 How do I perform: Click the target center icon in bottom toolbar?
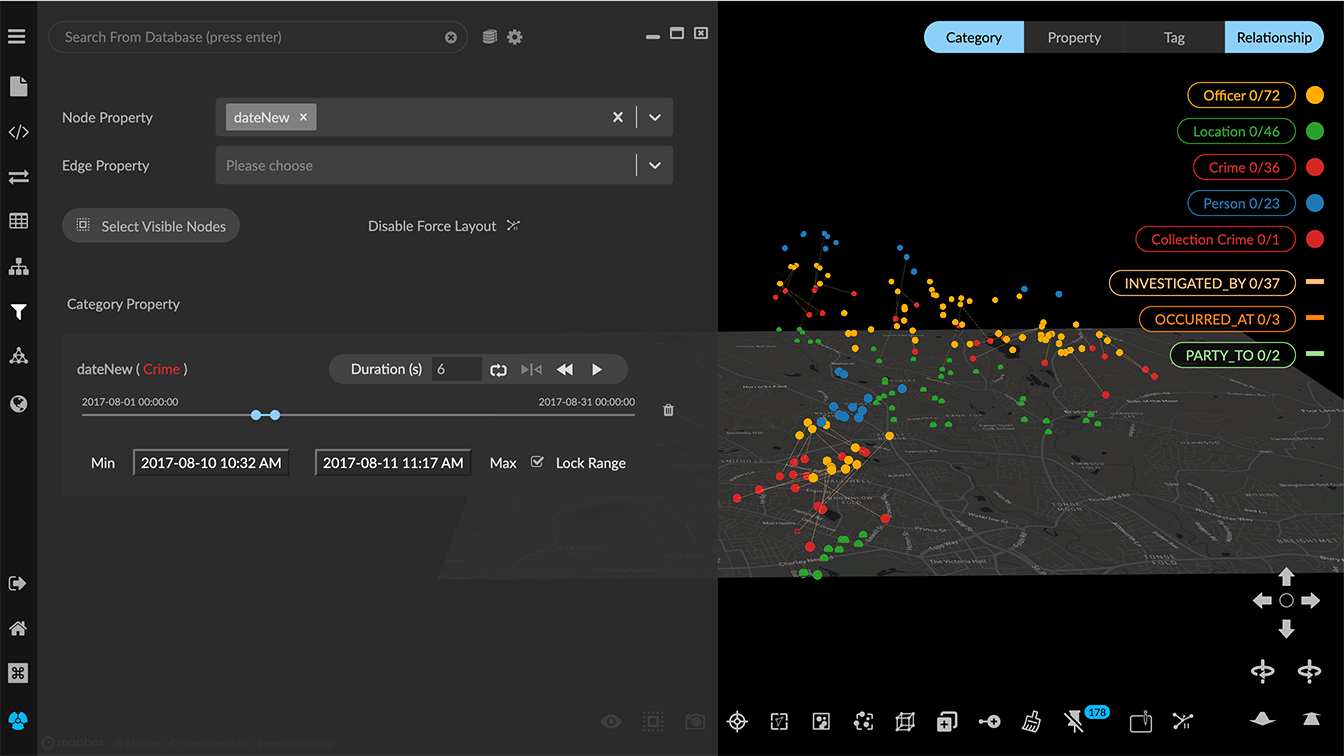pos(737,721)
